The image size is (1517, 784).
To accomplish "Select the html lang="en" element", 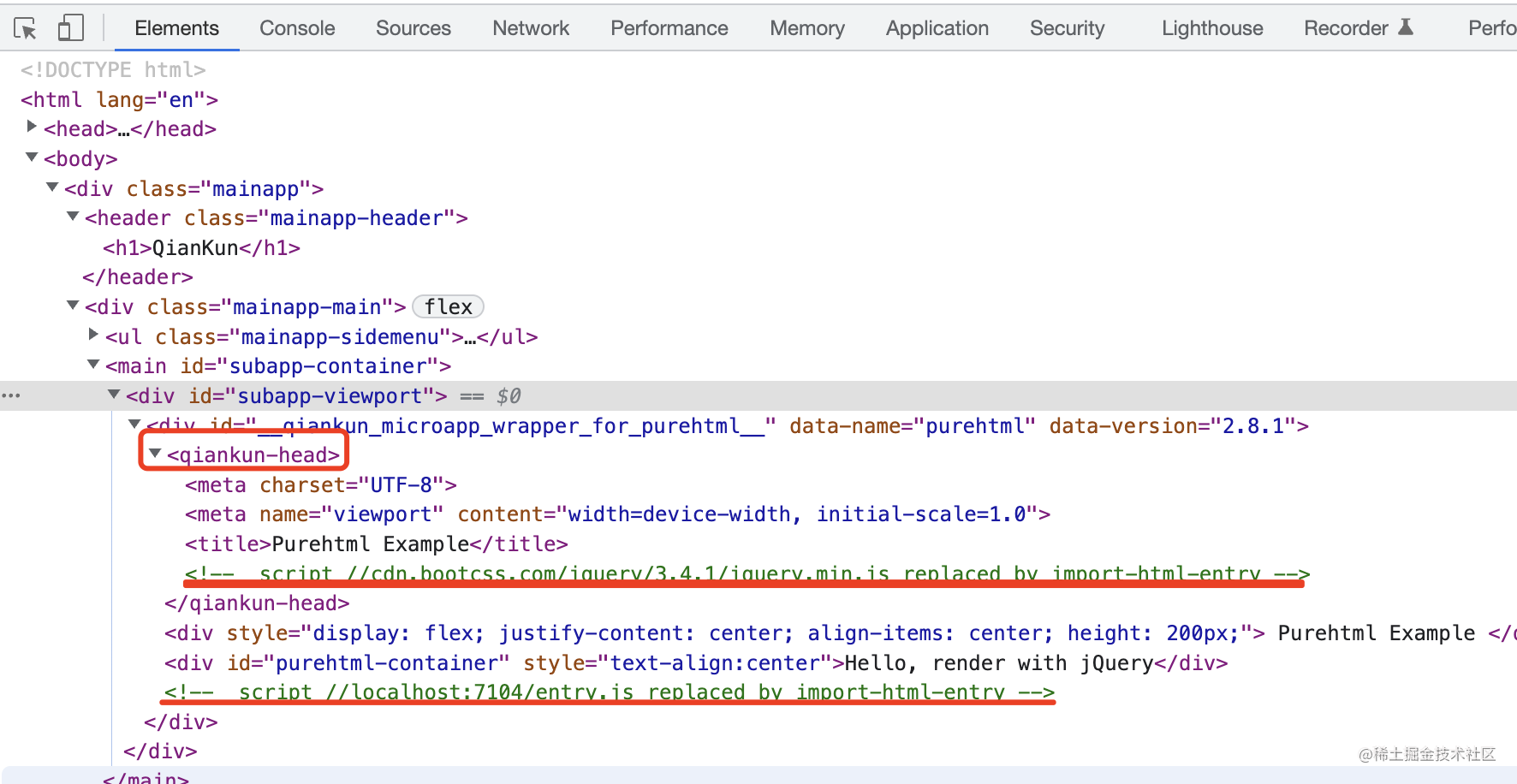I will click(x=119, y=99).
